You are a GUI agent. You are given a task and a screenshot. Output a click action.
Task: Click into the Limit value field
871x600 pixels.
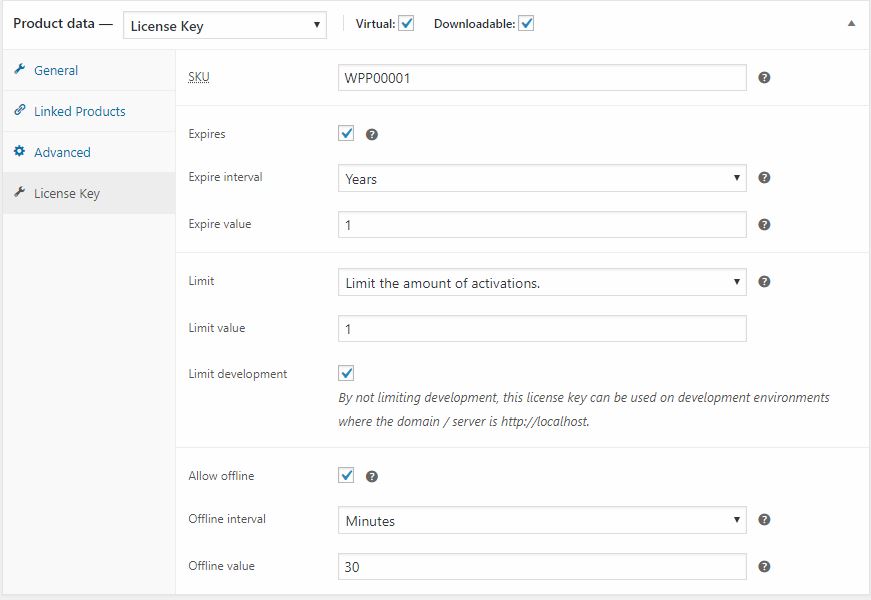pos(542,328)
